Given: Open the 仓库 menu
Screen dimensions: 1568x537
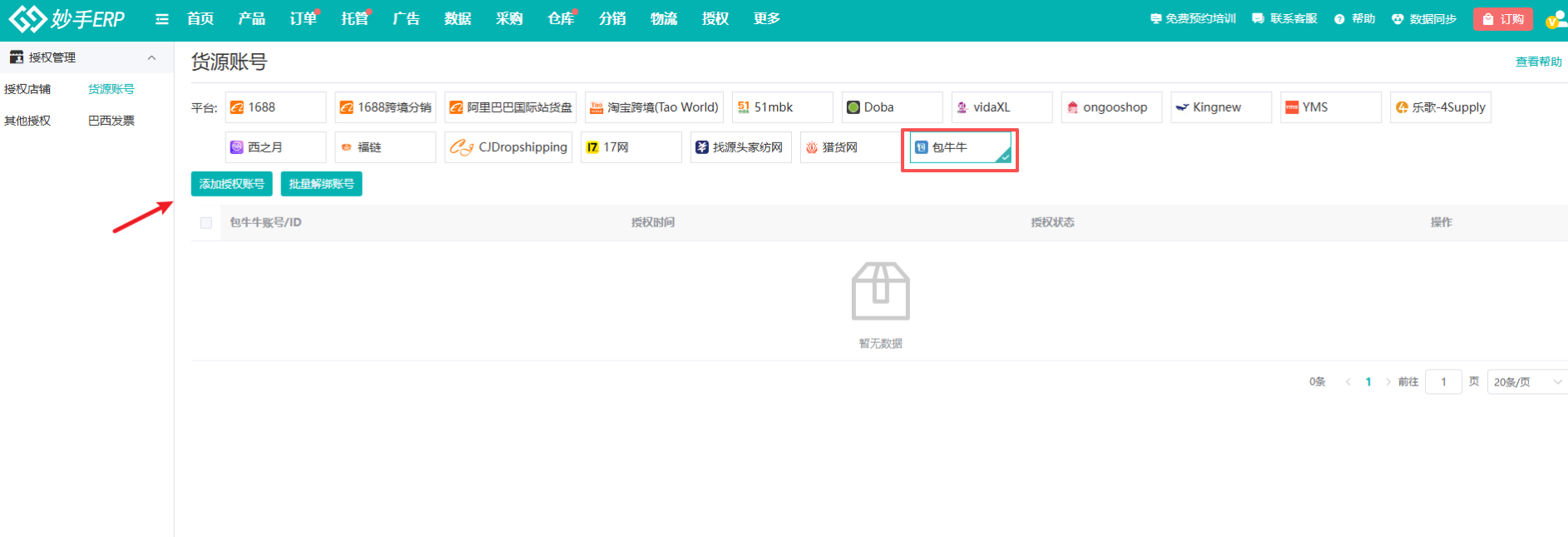Looking at the screenshot, I should pos(561,18).
